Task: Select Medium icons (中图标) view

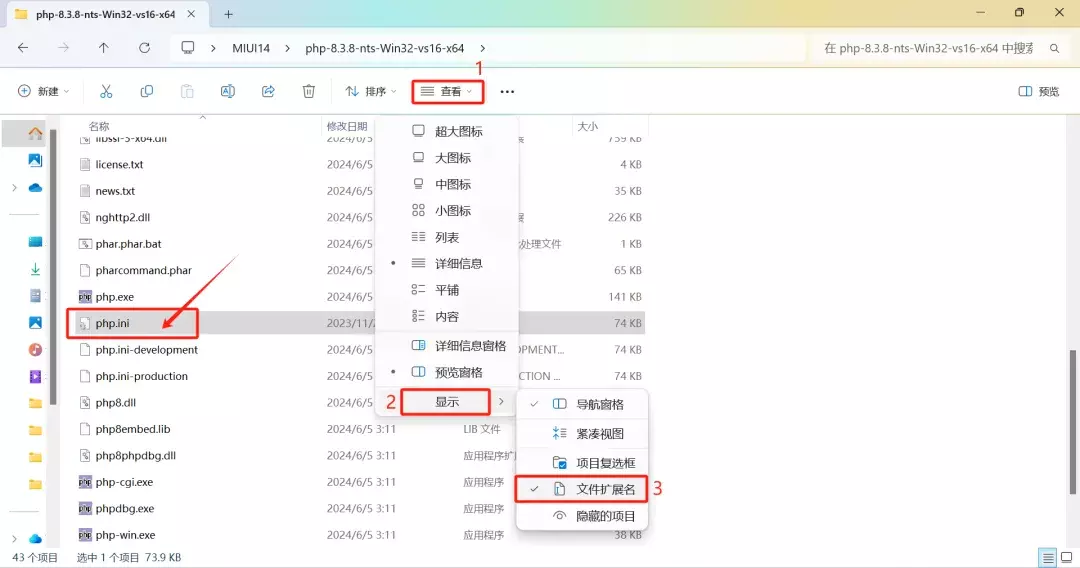Action: [446, 185]
